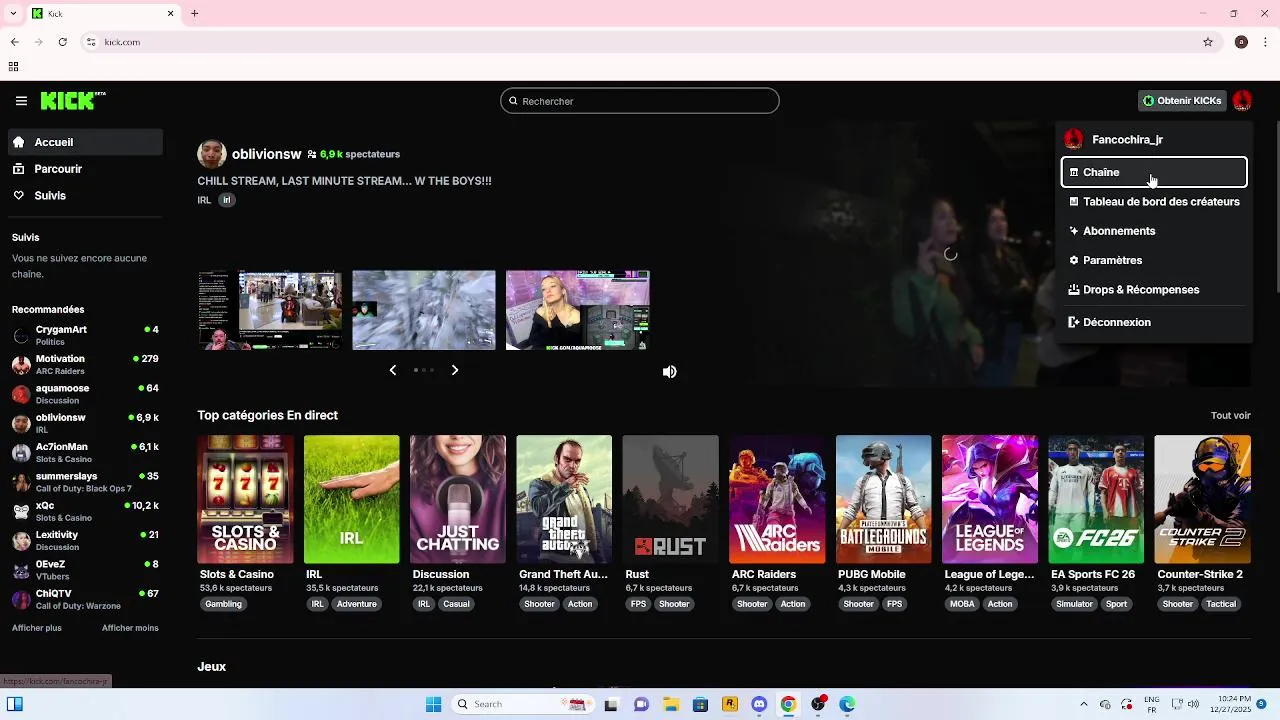This screenshot has height=720, width=1280.
Task: Click Obtenir KICKs button
Action: tap(1182, 101)
